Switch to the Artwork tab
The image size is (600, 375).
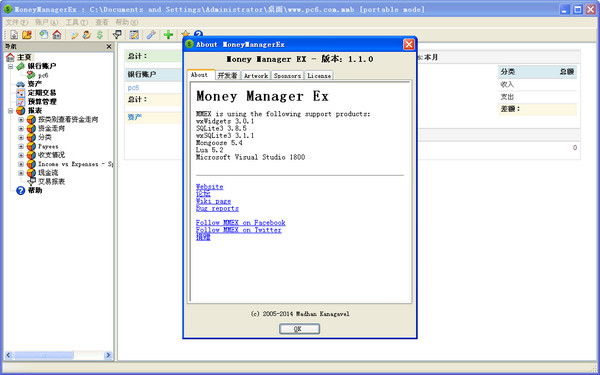256,76
